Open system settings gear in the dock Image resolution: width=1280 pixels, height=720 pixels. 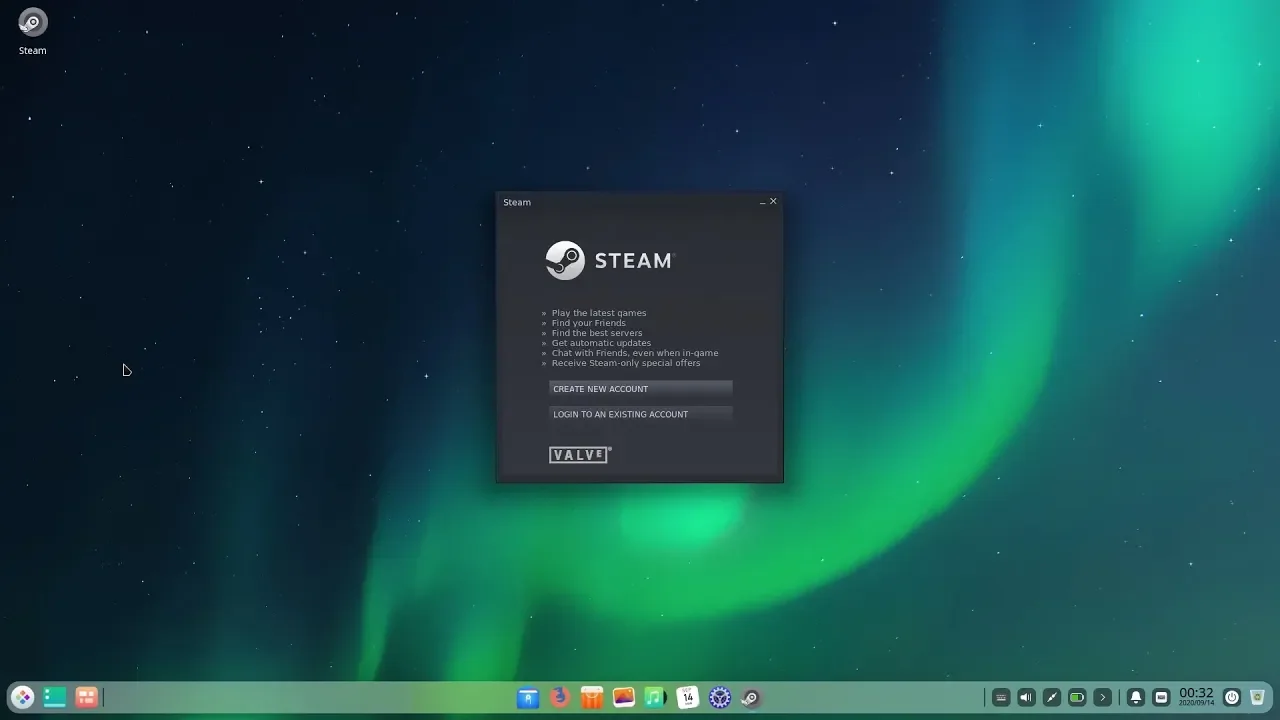720,698
